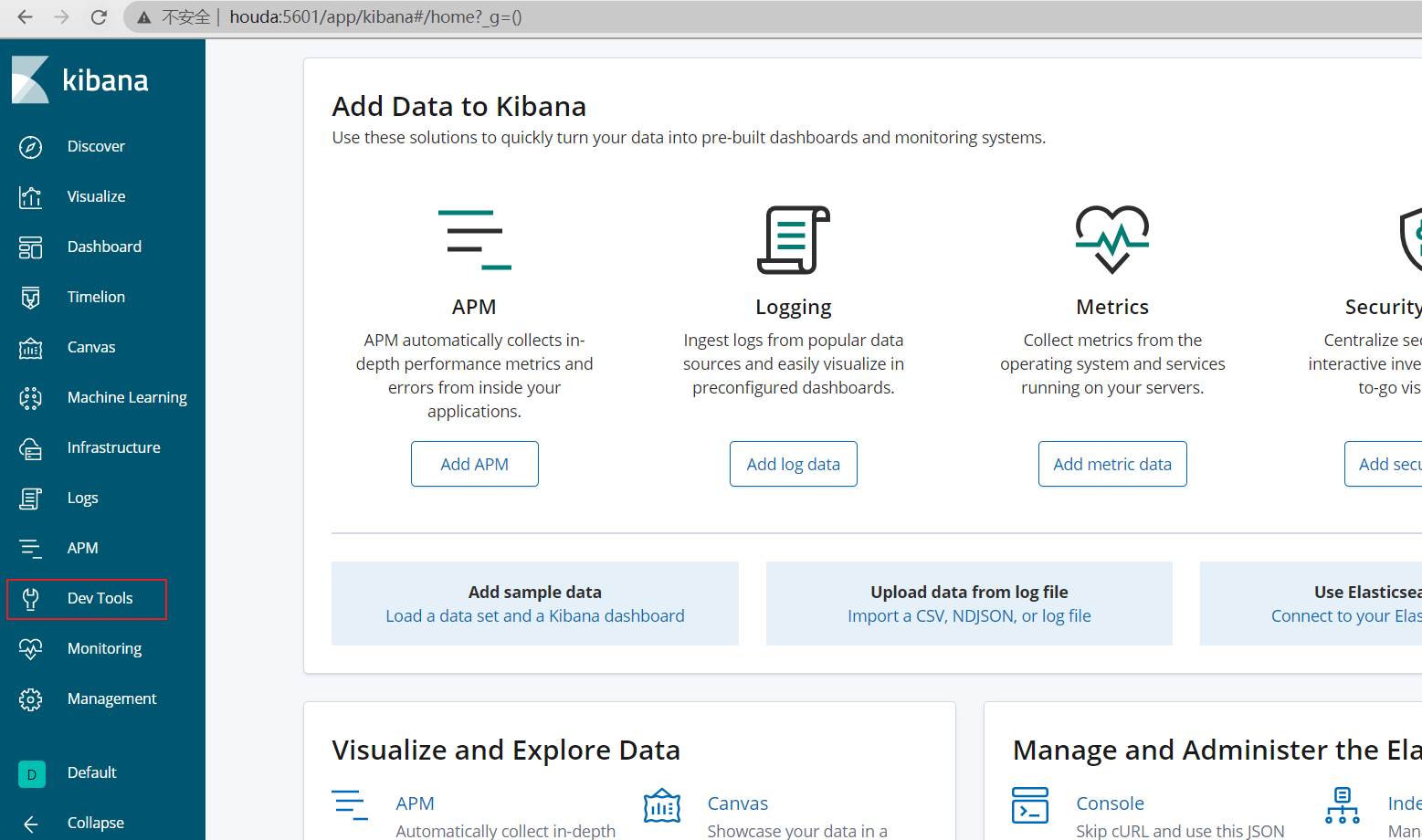Select Dashboard in the sidebar

pos(104,247)
